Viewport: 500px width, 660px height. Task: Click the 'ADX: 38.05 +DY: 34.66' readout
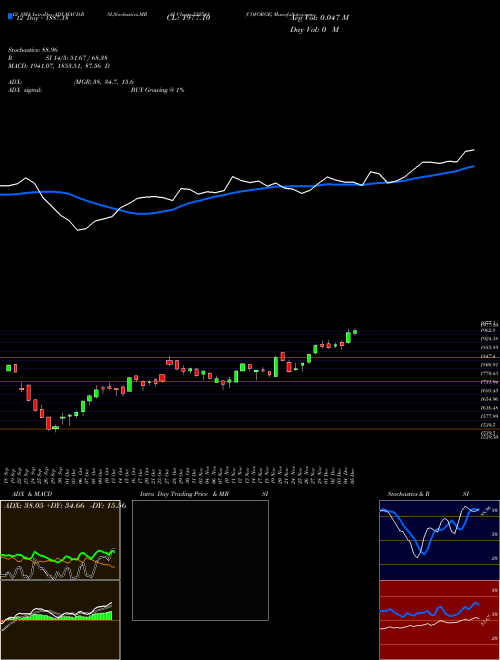coord(45,506)
